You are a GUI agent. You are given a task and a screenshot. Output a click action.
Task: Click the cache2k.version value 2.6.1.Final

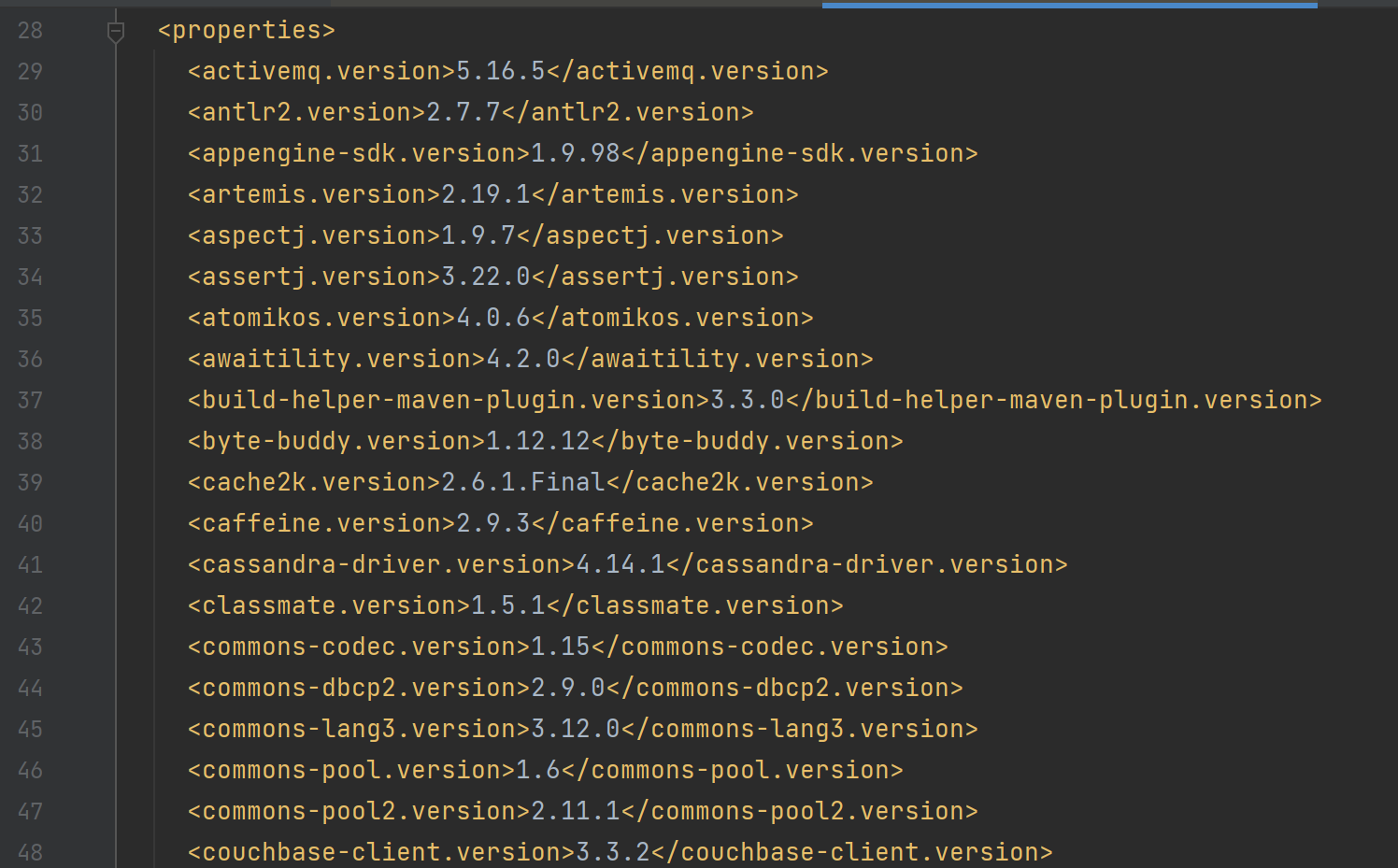(x=523, y=482)
